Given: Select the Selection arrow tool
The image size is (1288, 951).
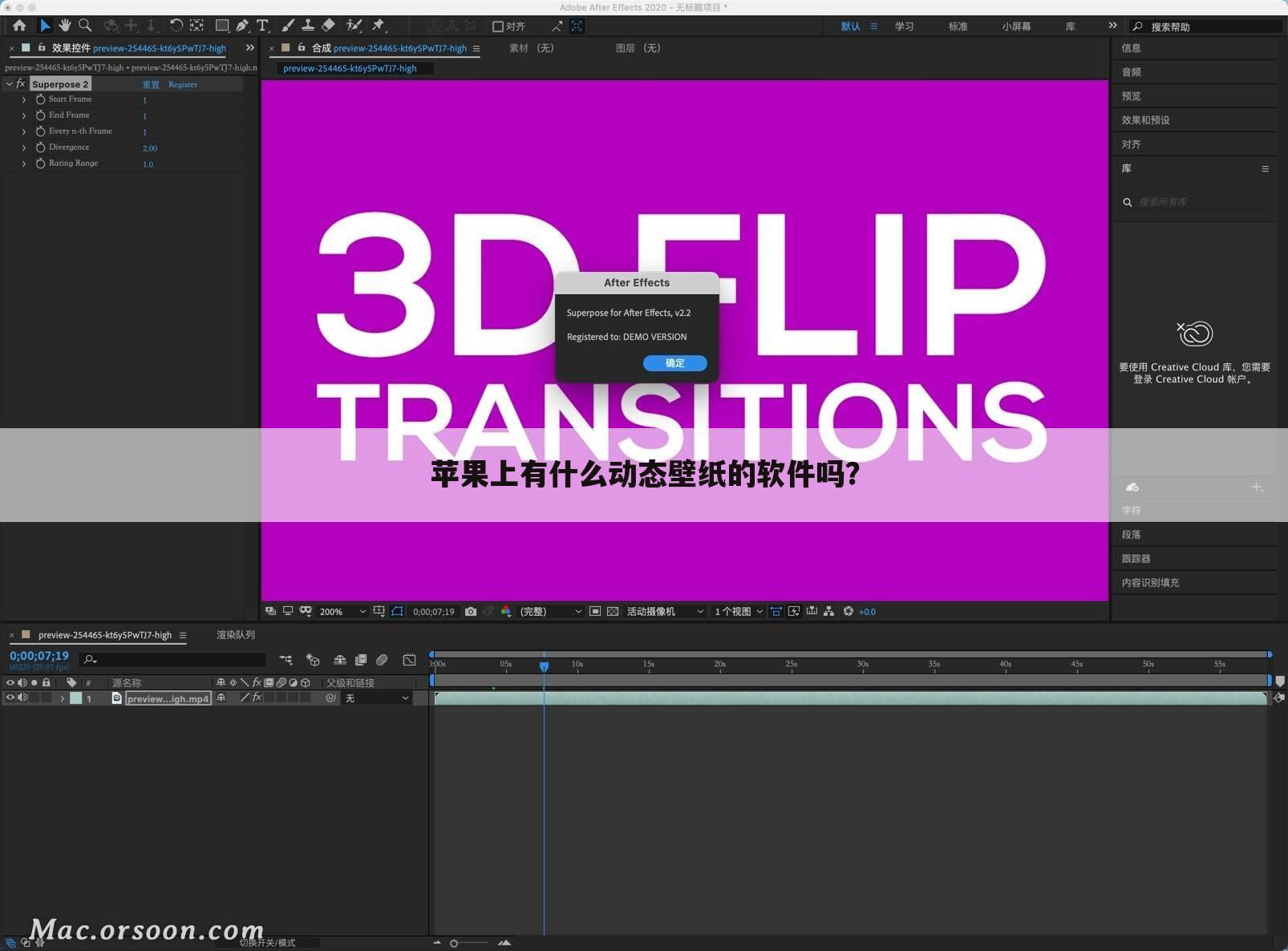Looking at the screenshot, I should [x=45, y=26].
